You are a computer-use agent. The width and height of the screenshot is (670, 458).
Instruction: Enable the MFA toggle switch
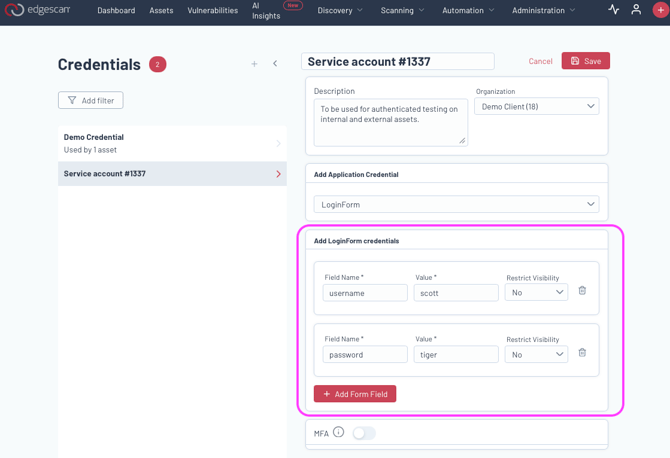[364, 433]
